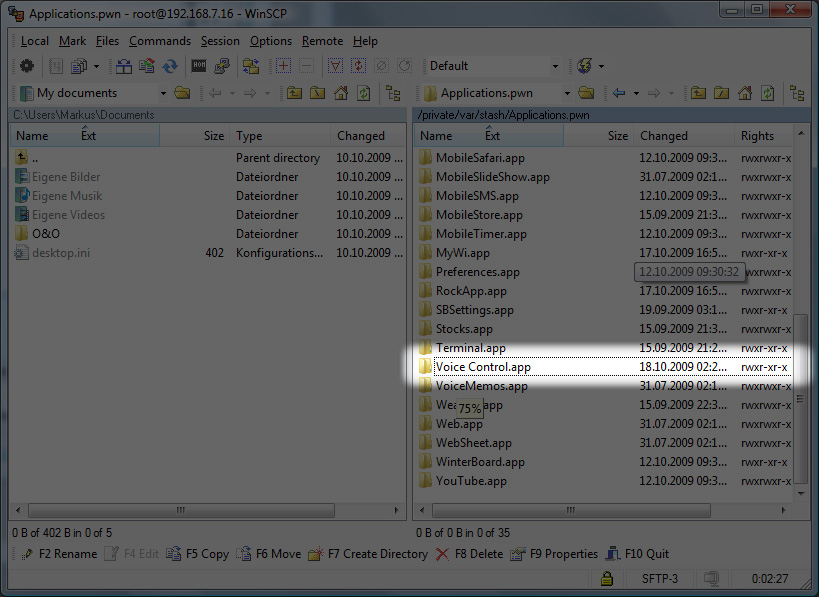819x597 pixels.
Task: Select desktop.ini in local panel
Action: (207, 253)
